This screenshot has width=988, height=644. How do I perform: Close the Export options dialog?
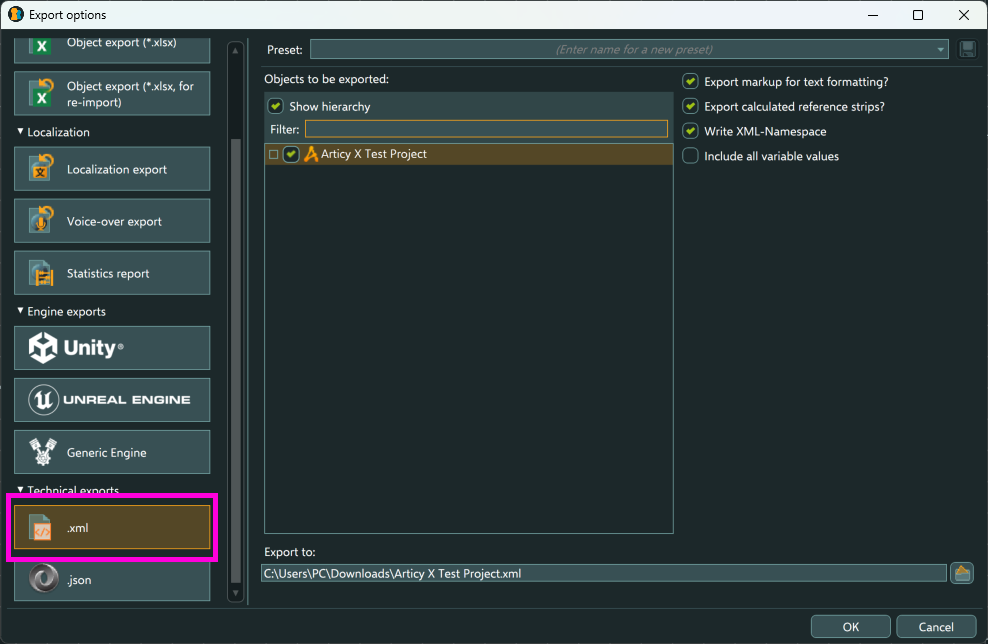pos(963,14)
